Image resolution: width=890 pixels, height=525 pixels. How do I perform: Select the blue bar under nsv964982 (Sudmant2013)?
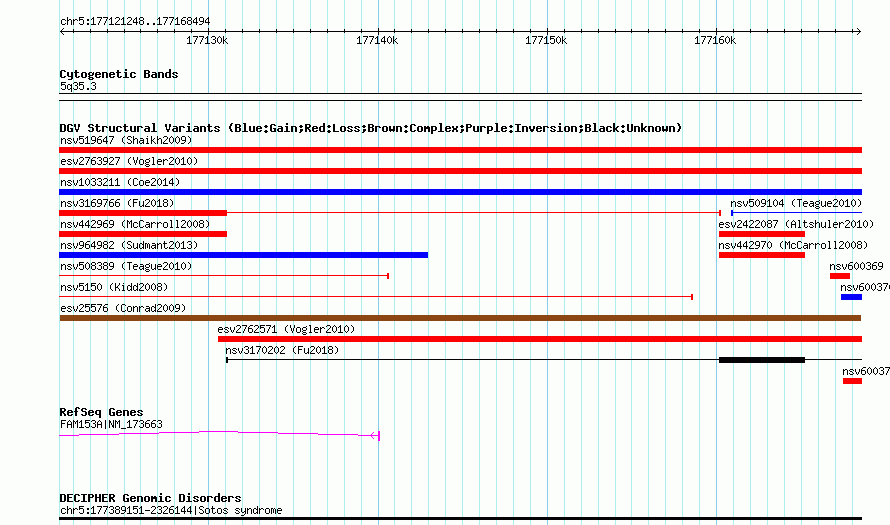click(x=244, y=255)
